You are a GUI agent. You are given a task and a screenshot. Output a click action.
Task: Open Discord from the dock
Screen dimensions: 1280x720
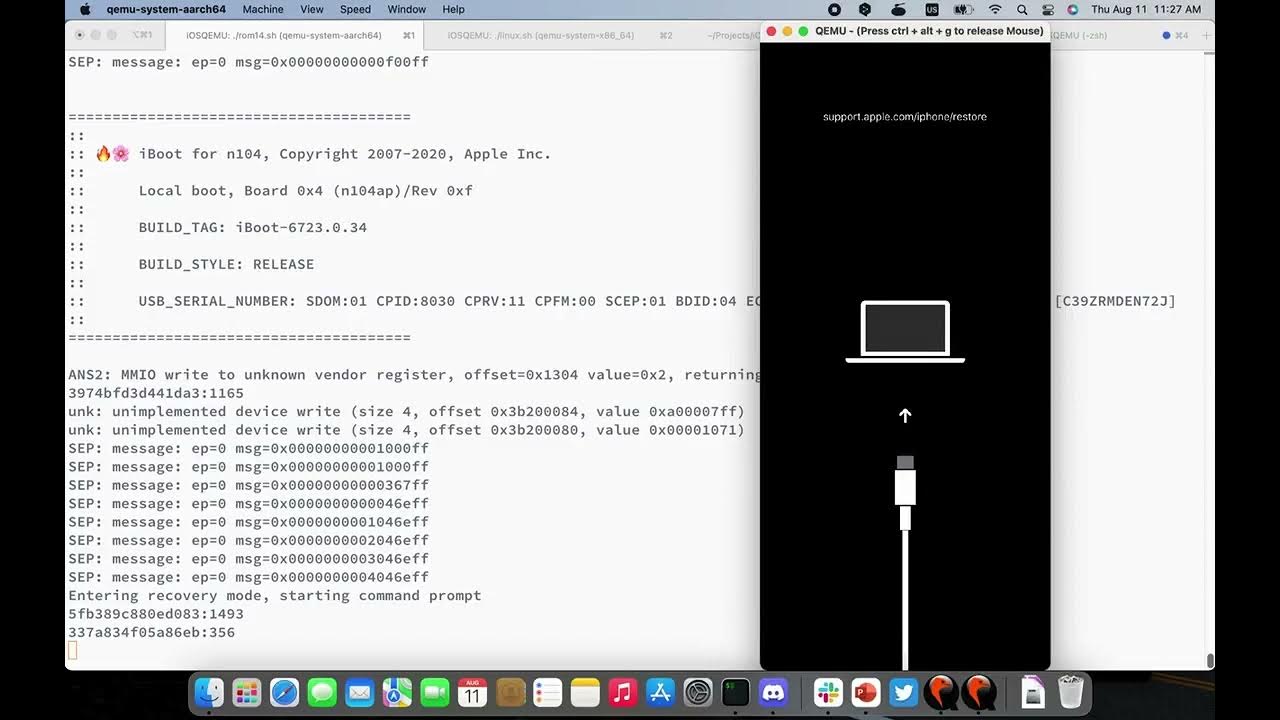(774, 692)
